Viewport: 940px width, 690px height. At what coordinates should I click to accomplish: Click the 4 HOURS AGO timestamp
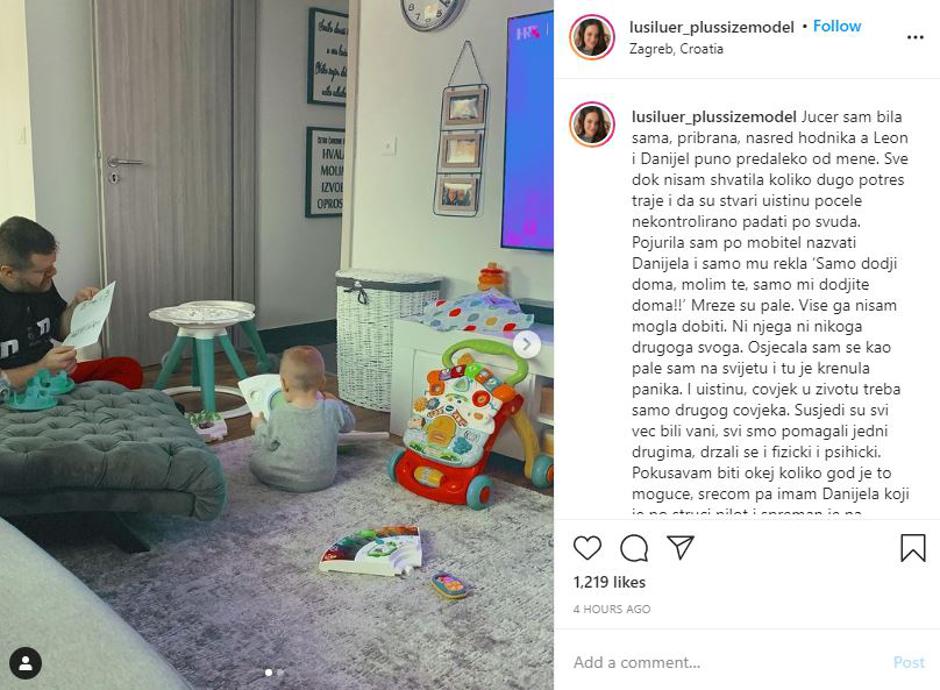click(611, 609)
